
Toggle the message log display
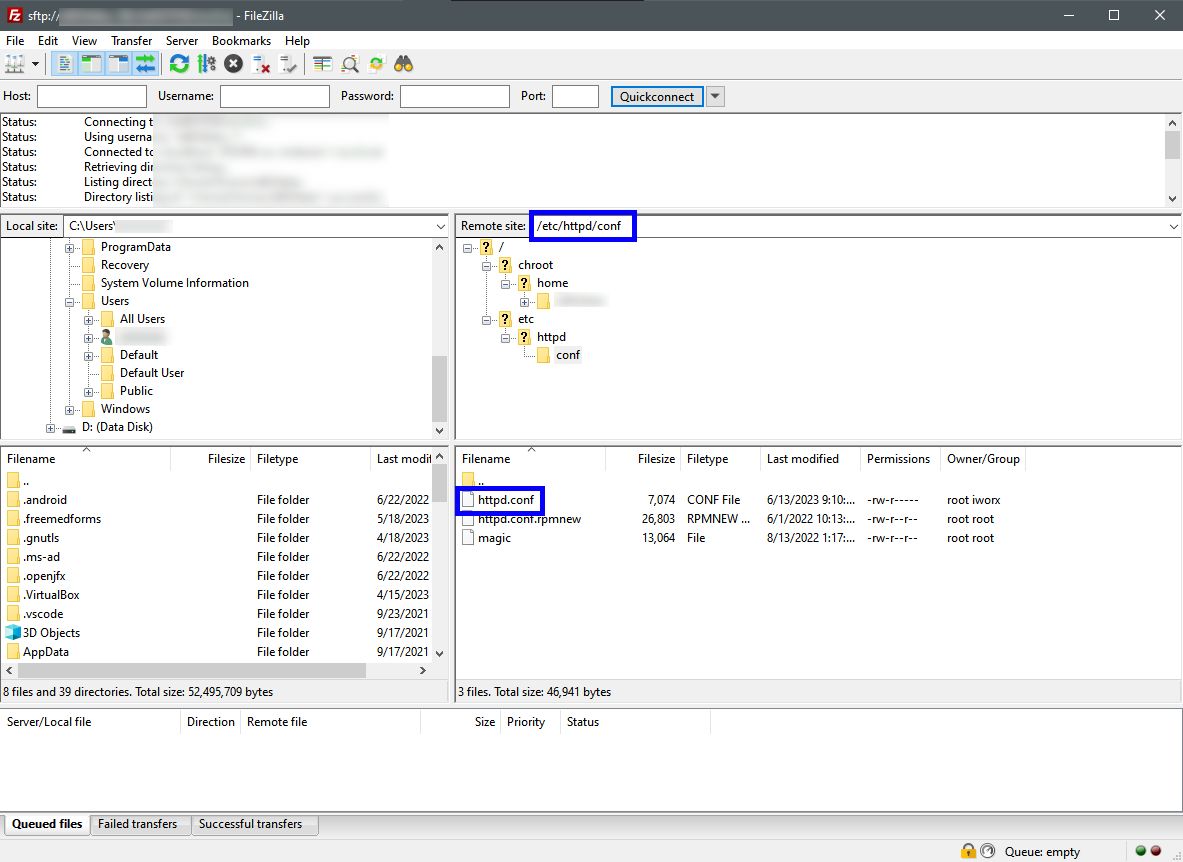click(x=63, y=63)
